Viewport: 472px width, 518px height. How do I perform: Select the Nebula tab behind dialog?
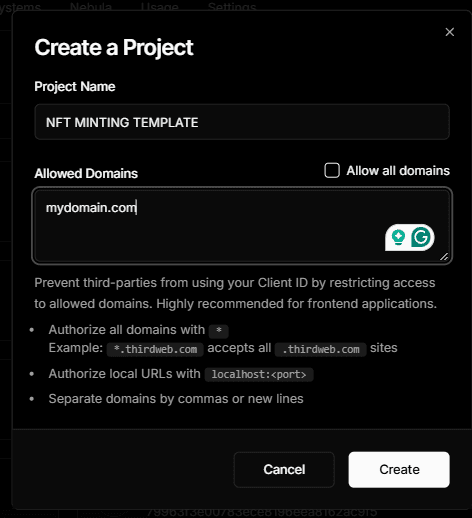(91, 6)
